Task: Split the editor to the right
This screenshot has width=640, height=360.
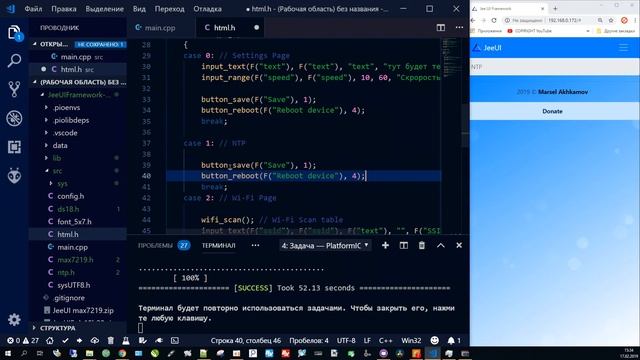Action: [x=441, y=27]
